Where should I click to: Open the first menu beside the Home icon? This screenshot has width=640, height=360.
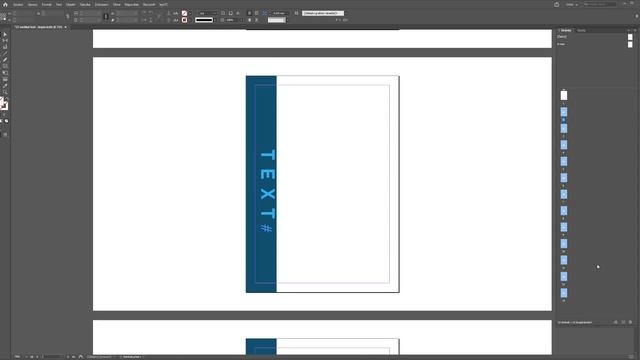click(x=18, y=4)
